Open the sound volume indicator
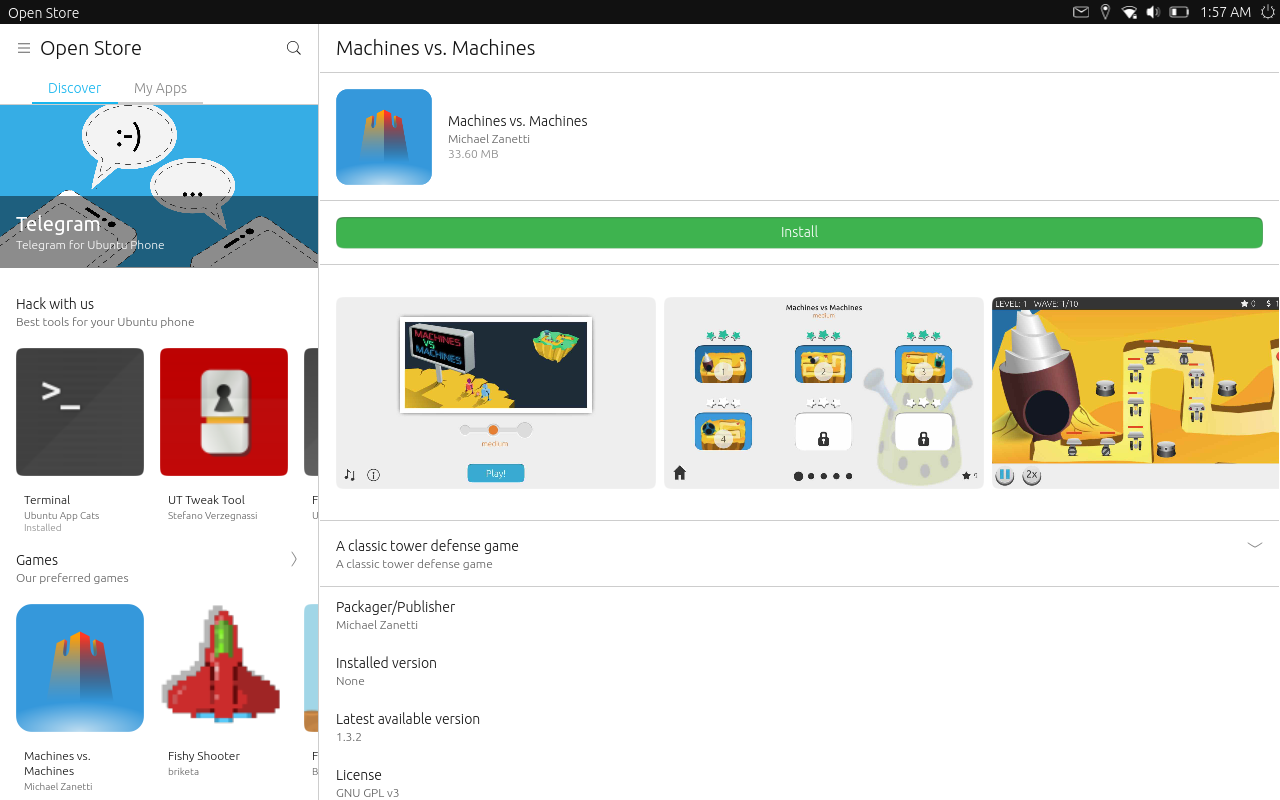This screenshot has width=1280, height=800. pos(1153,12)
